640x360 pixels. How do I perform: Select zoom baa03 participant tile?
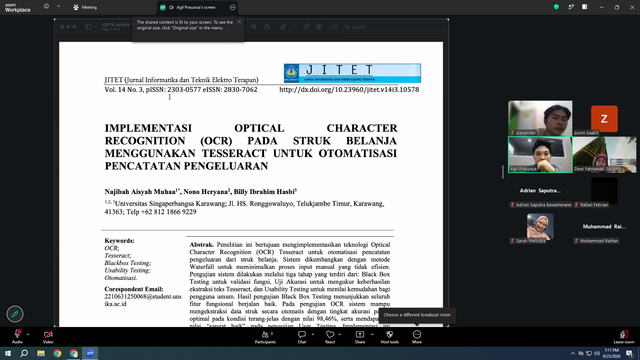[x=604, y=119]
